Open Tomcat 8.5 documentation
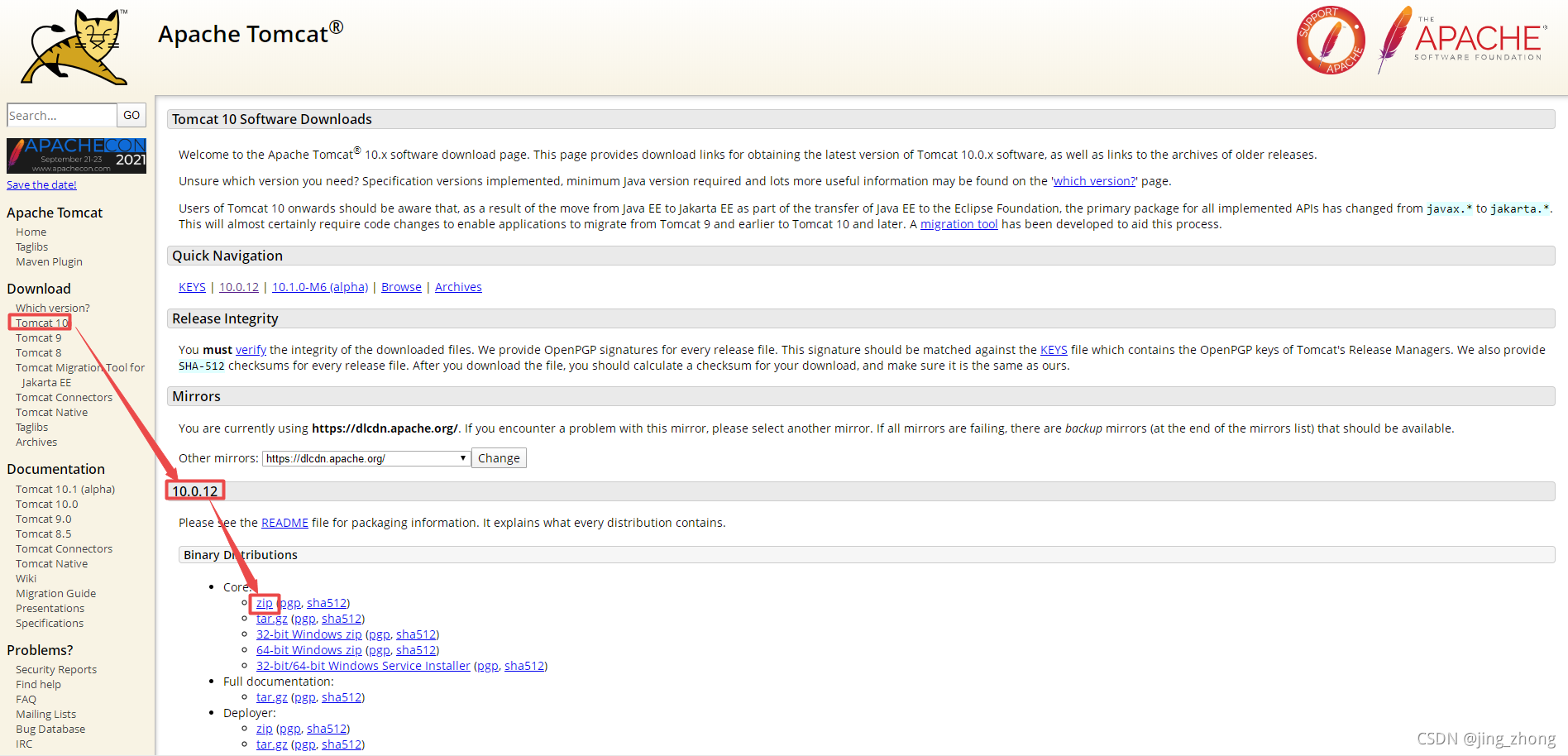Image resolution: width=1568 pixels, height=756 pixels. [43, 534]
